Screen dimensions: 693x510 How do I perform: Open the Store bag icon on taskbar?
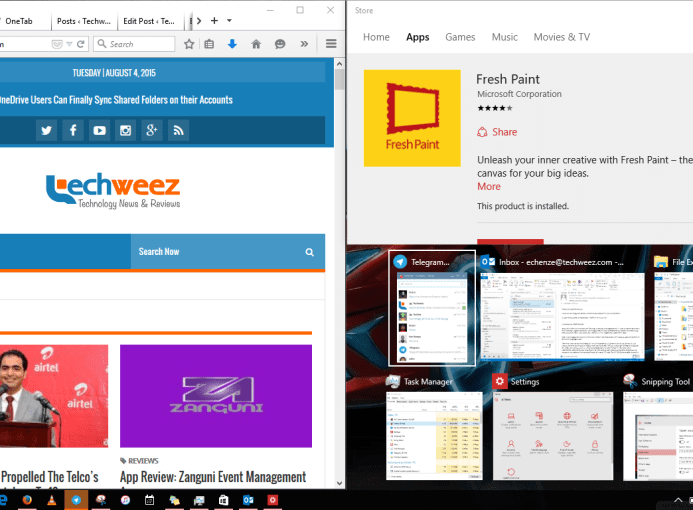click(x=224, y=500)
